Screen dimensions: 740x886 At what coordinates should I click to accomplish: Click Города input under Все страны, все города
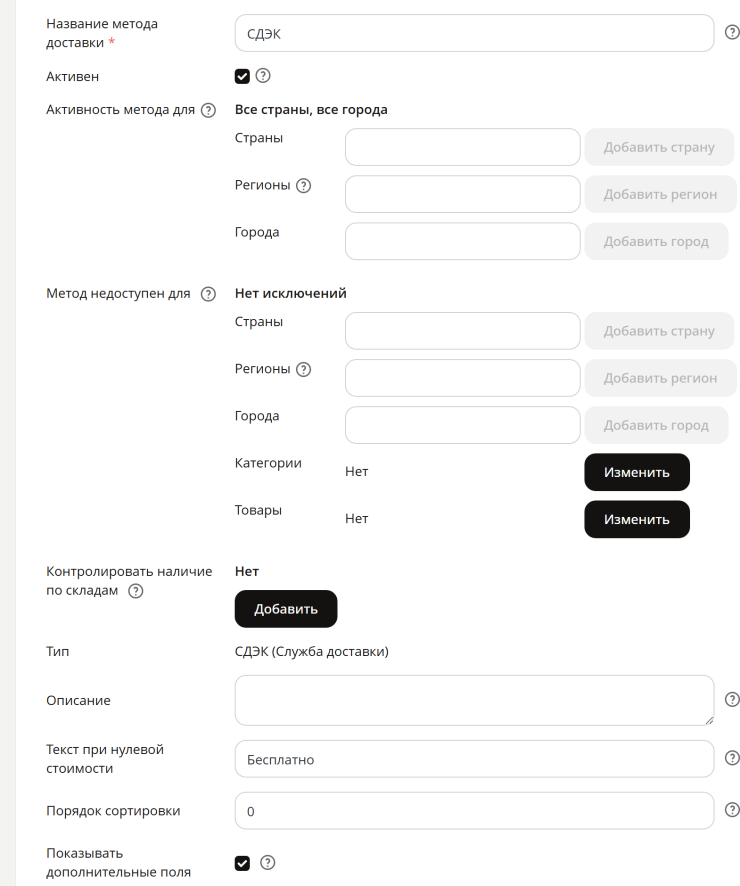(463, 241)
